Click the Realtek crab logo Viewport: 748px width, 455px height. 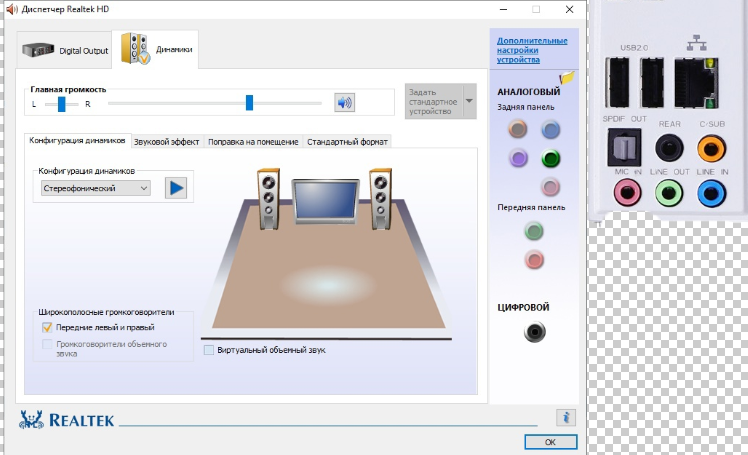31,419
